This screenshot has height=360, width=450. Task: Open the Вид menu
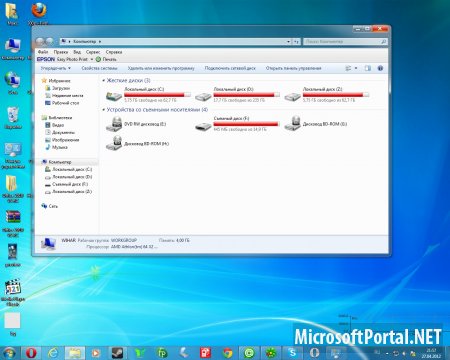[77, 52]
